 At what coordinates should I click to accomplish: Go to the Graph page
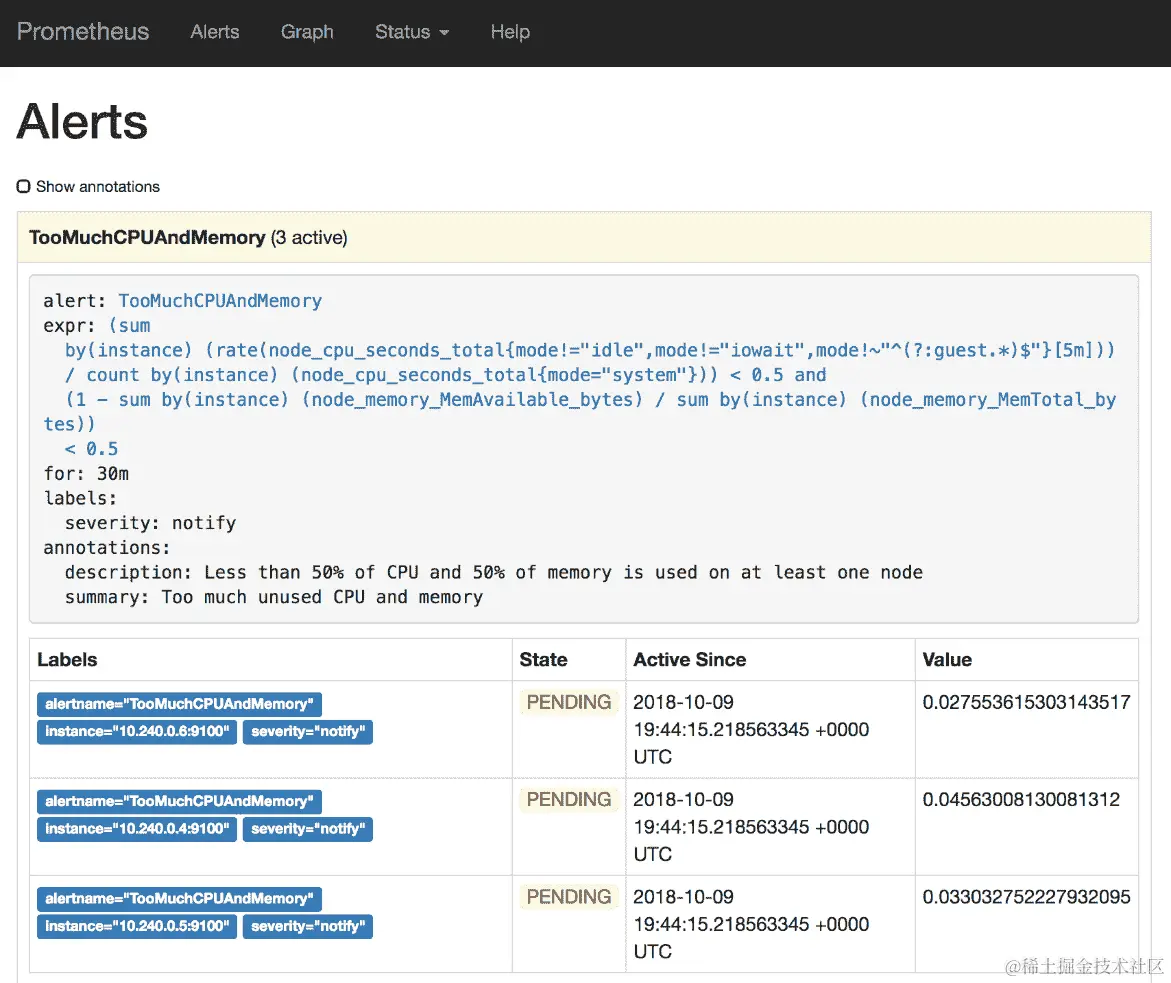tap(307, 32)
